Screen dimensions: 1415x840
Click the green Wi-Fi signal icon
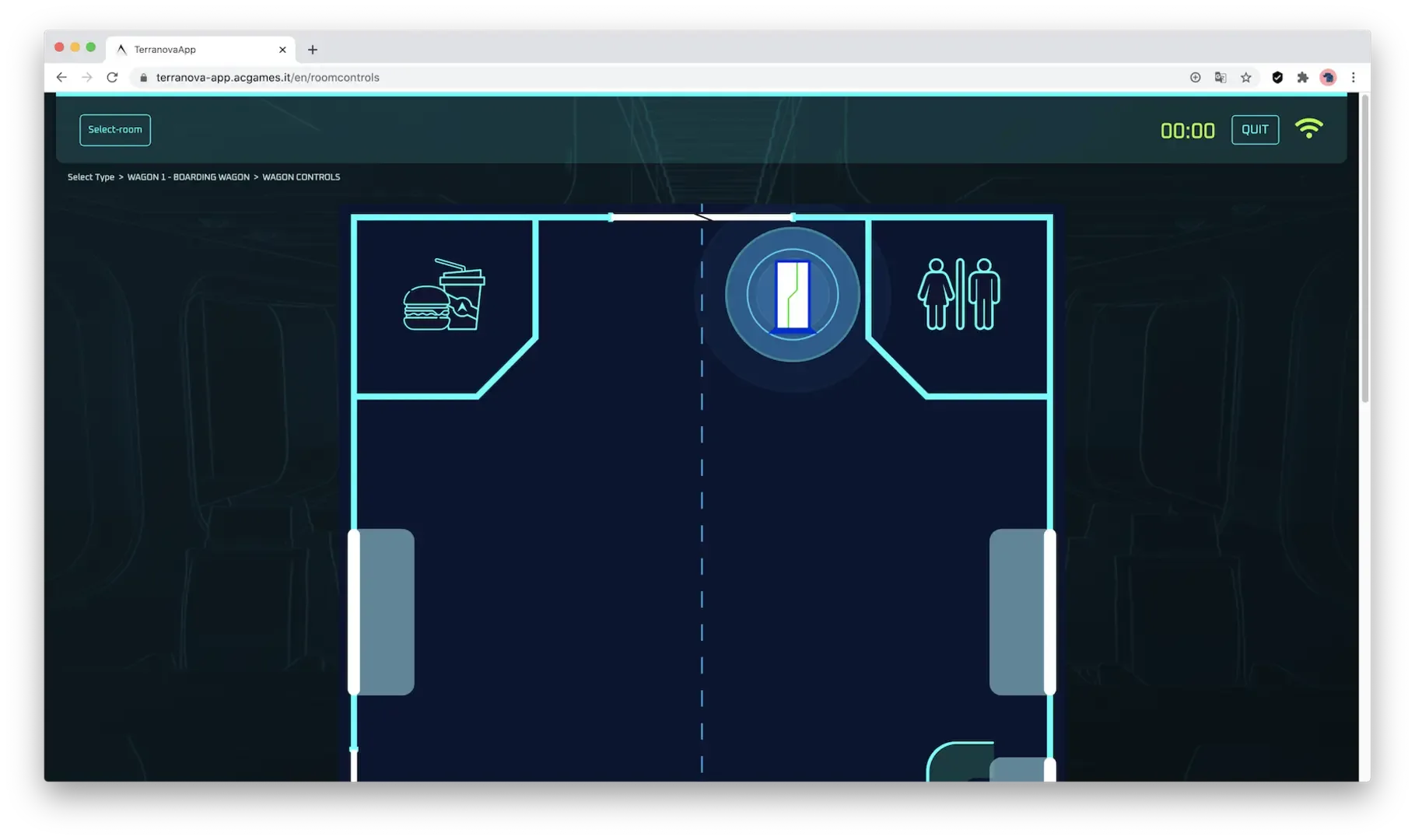1308,129
